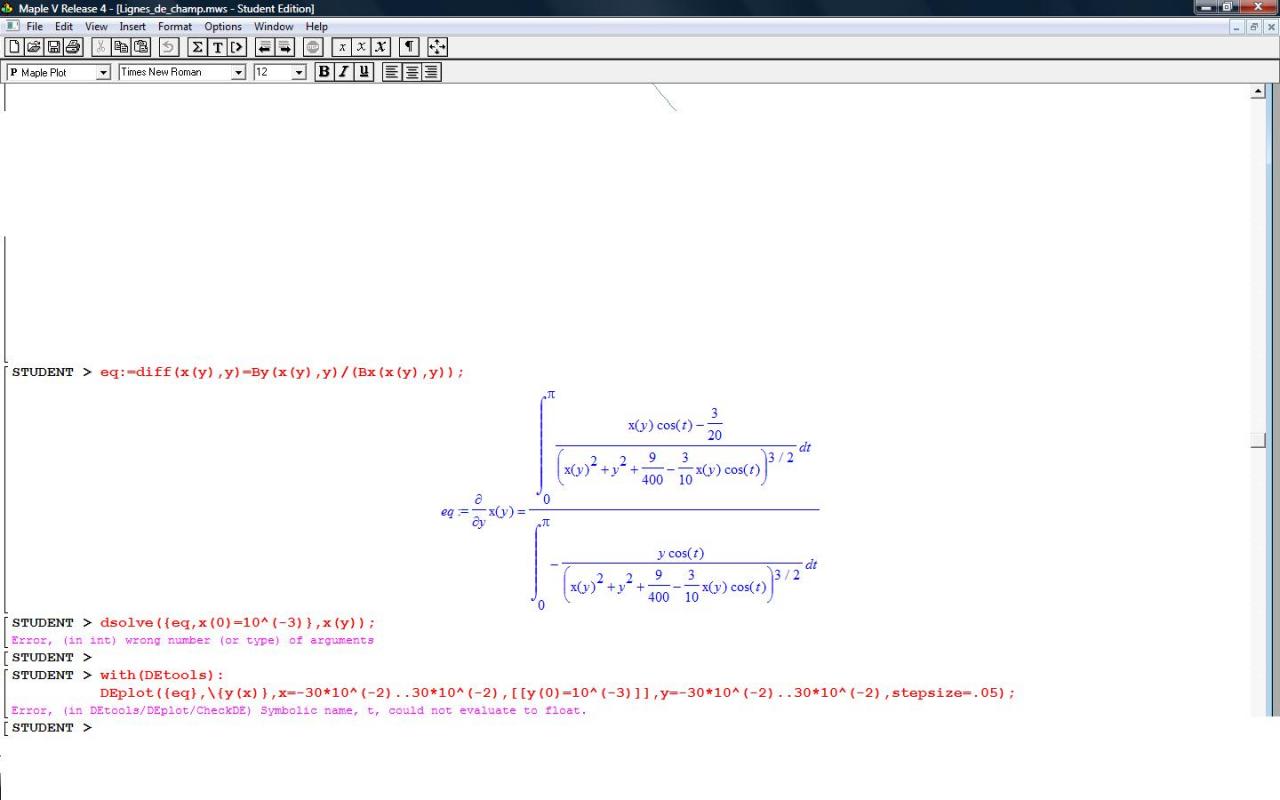This screenshot has height=800, width=1280.
Task: Show non-printing characters with the pilcrow icon
Action: (x=409, y=47)
